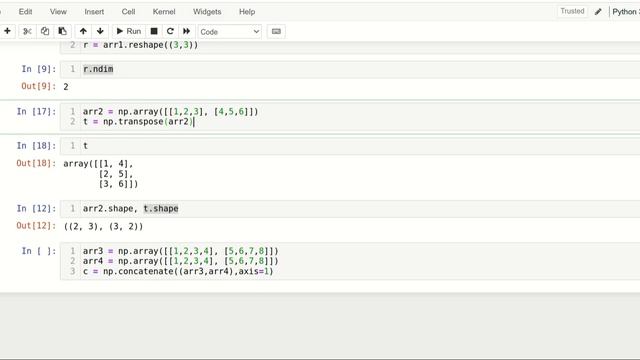This screenshot has height=360, width=640.
Task: Open the View menu
Action: click(x=58, y=12)
